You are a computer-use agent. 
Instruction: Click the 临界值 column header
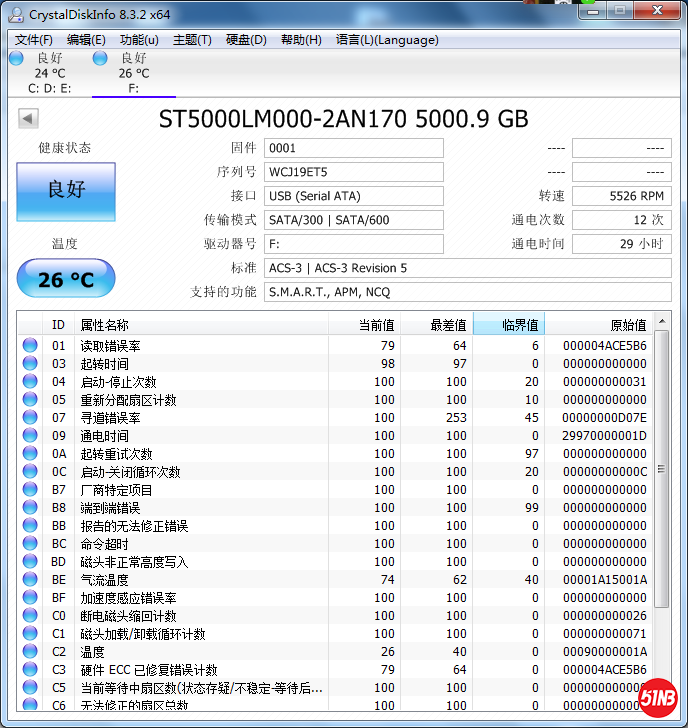tap(508, 325)
